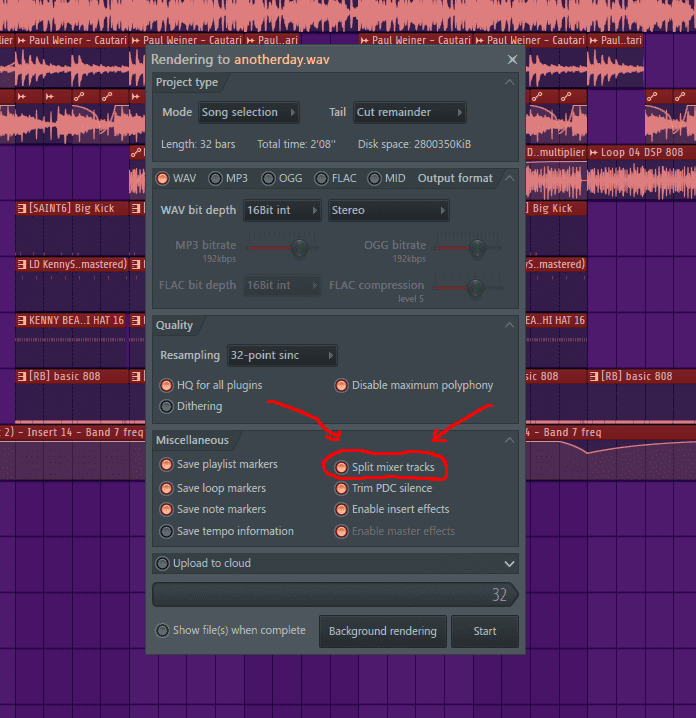
Task: Close the Rendering dialog
Action: [512, 60]
